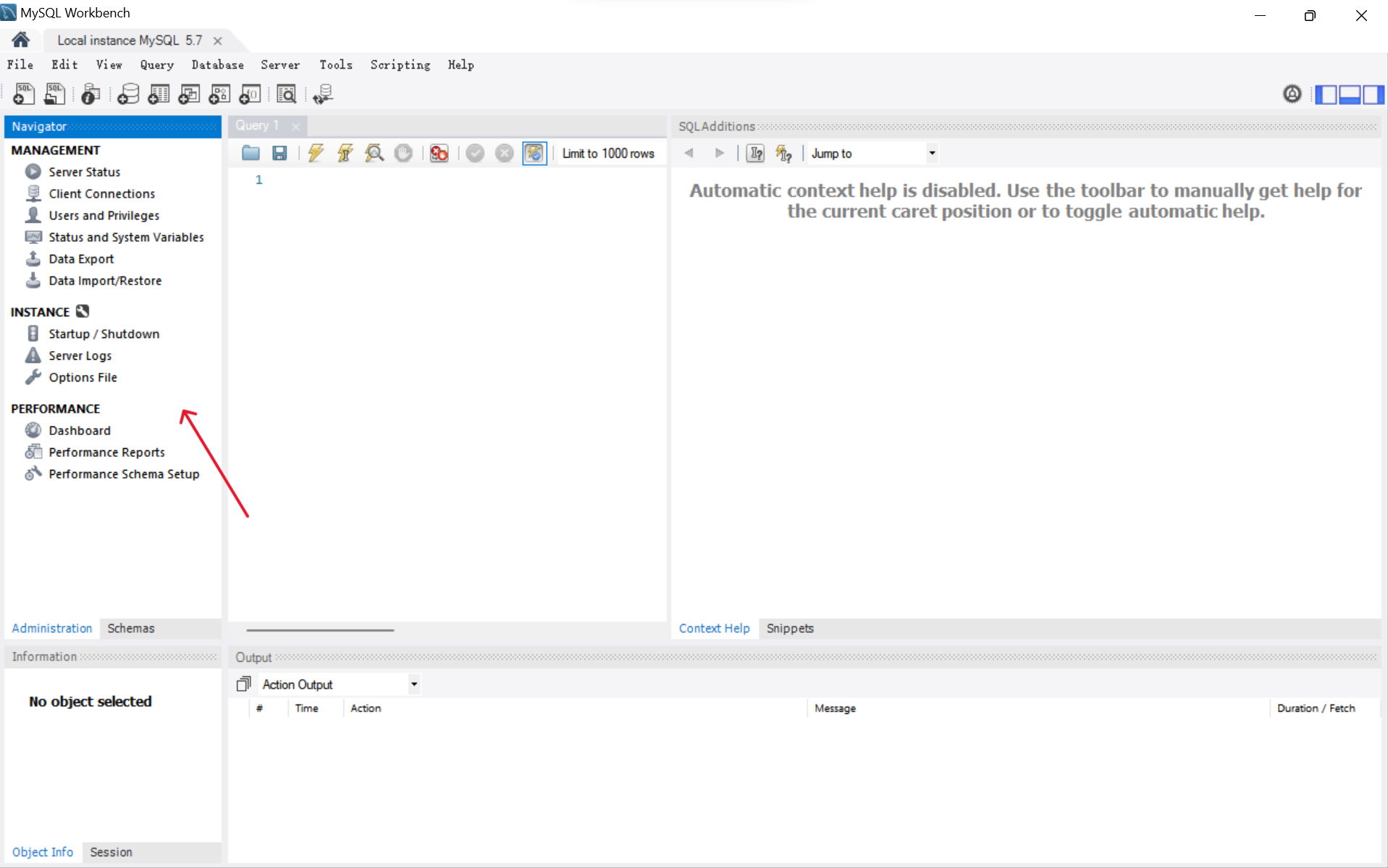Reconnect to DBMS toolbar icon
Image resolution: width=1388 pixels, height=868 pixels.
(x=323, y=94)
